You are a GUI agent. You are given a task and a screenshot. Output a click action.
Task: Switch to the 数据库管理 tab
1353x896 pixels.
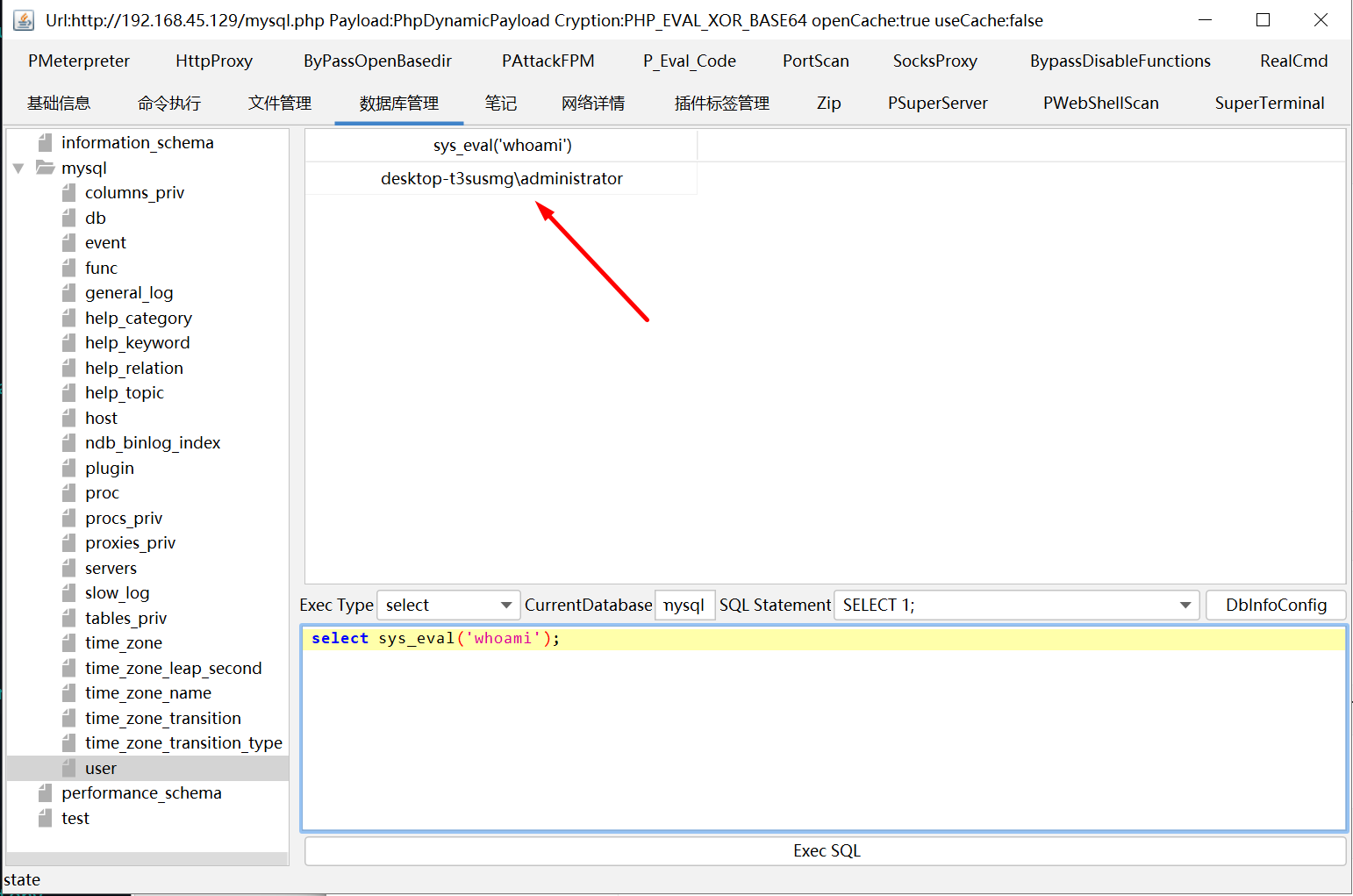click(x=399, y=103)
